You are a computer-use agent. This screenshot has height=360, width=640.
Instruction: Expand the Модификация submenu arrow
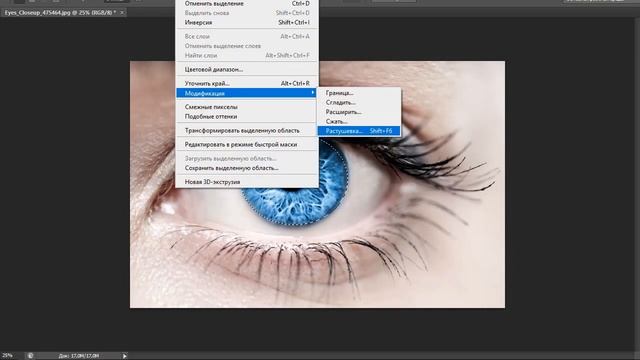point(313,93)
